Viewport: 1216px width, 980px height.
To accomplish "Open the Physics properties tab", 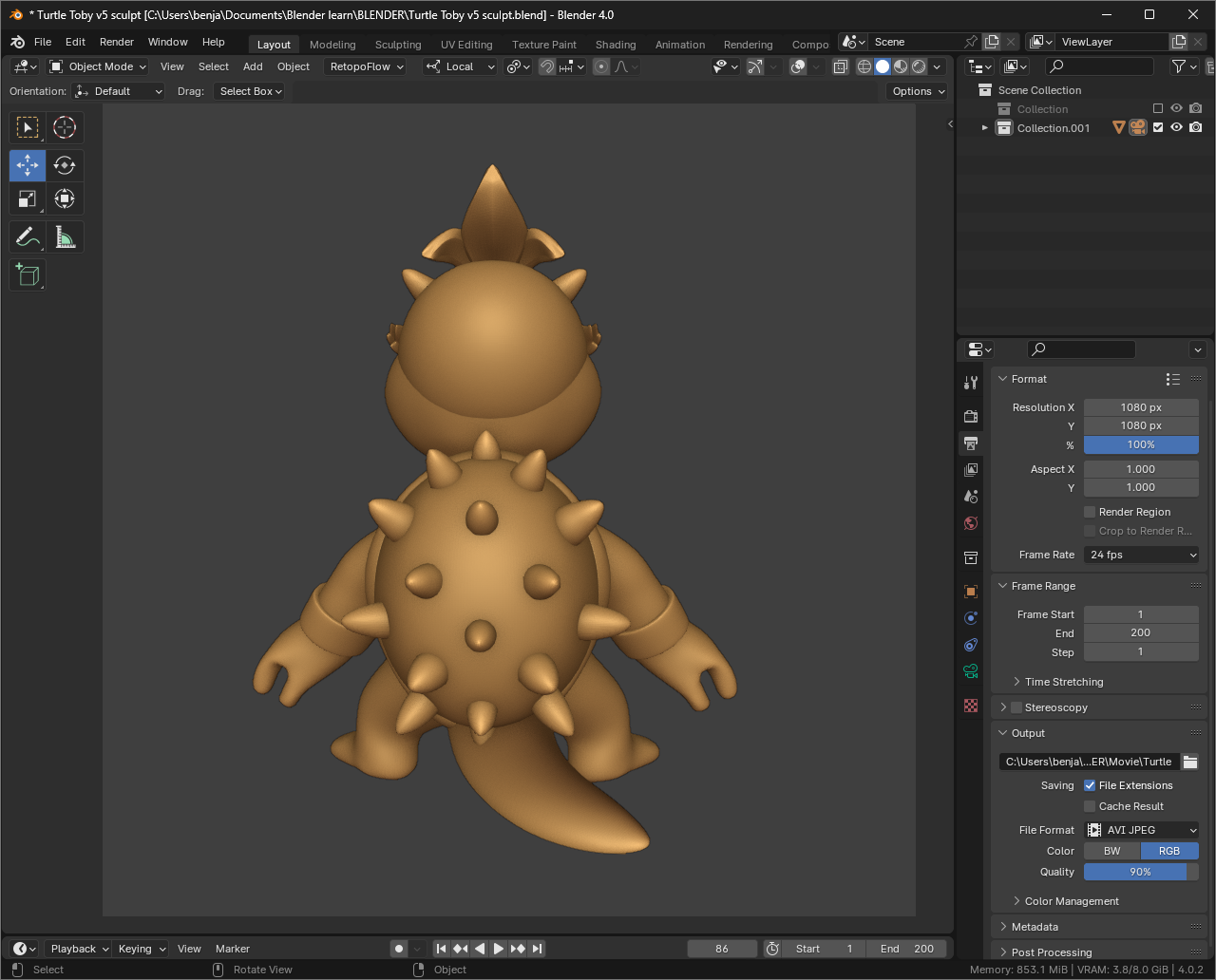I will [x=970, y=617].
